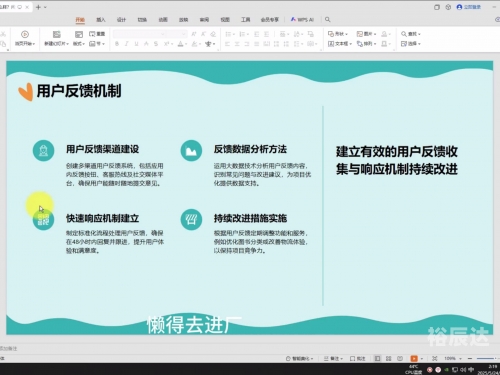Expand the New Slide dropdown arrow
Screen dimensions: 500x375
coord(67,44)
